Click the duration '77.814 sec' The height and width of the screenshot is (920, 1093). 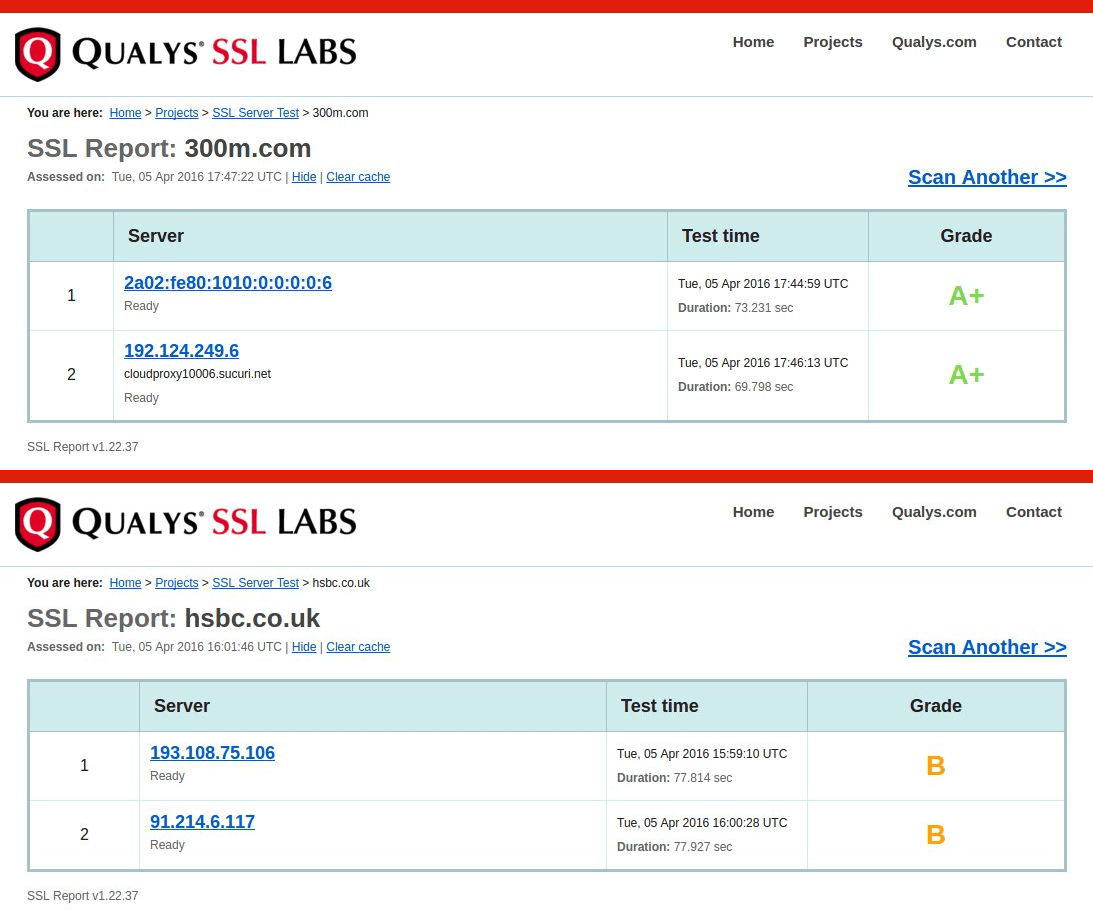coord(703,778)
